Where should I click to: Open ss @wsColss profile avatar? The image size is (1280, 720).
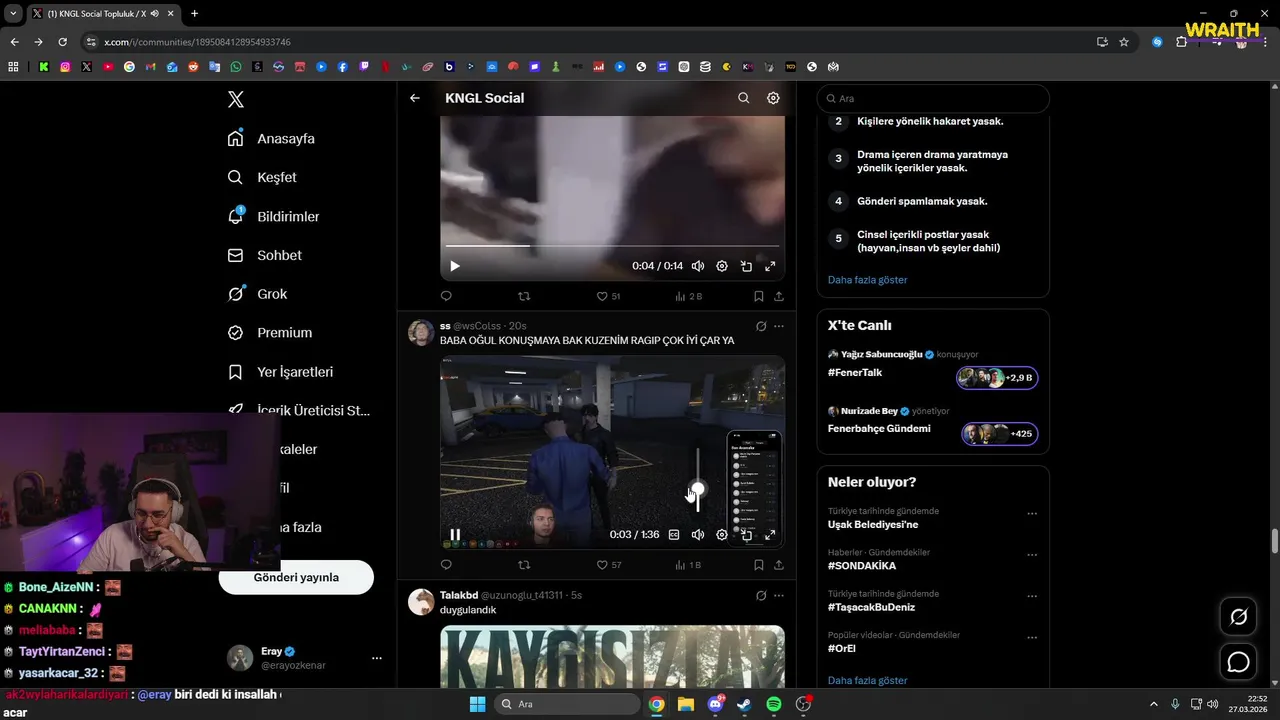(421, 333)
